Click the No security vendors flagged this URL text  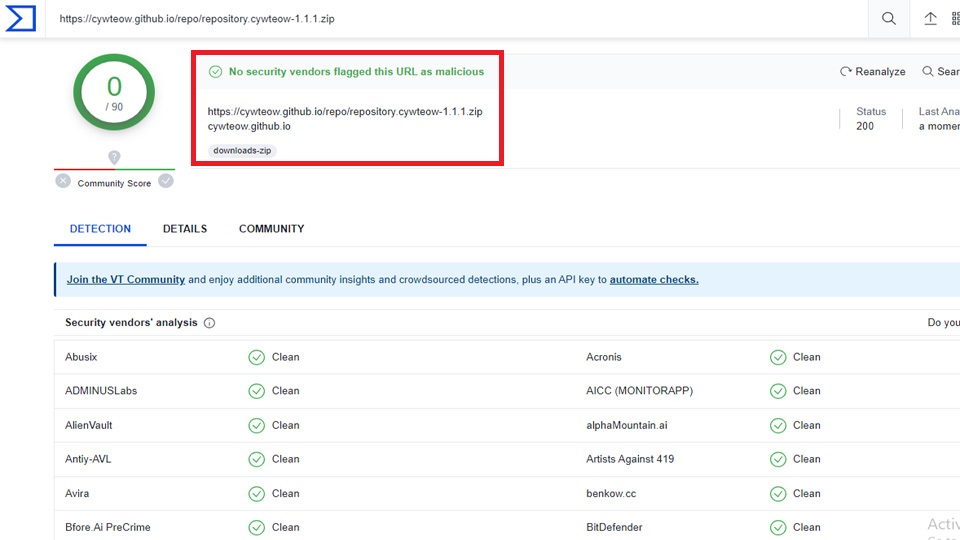[x=356, y=72]
